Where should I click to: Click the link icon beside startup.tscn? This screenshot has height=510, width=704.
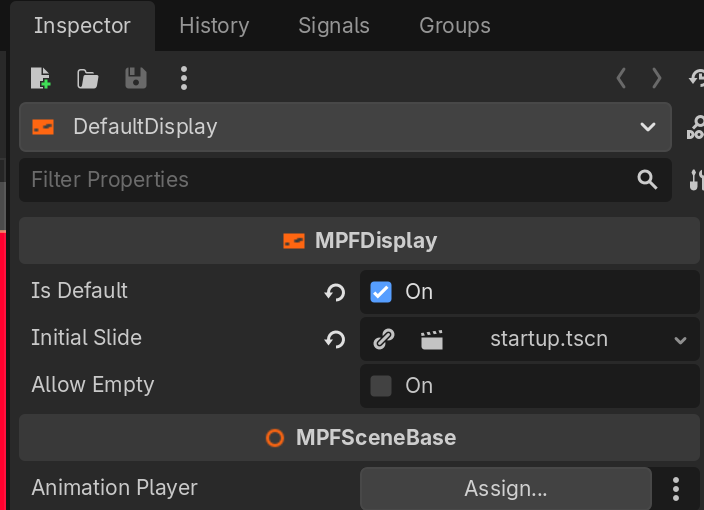[x=383, y=339]
